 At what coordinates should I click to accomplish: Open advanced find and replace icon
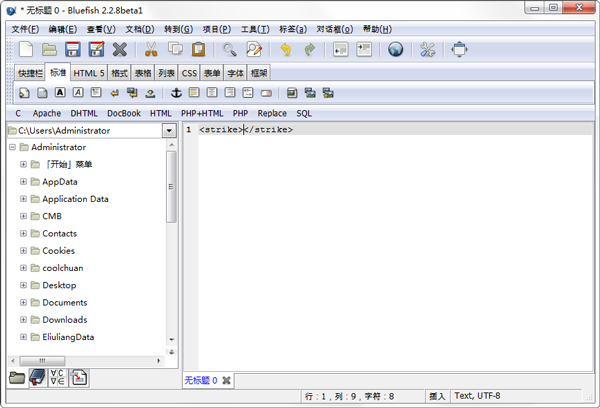pyautogui.click(x=254, y=49)
